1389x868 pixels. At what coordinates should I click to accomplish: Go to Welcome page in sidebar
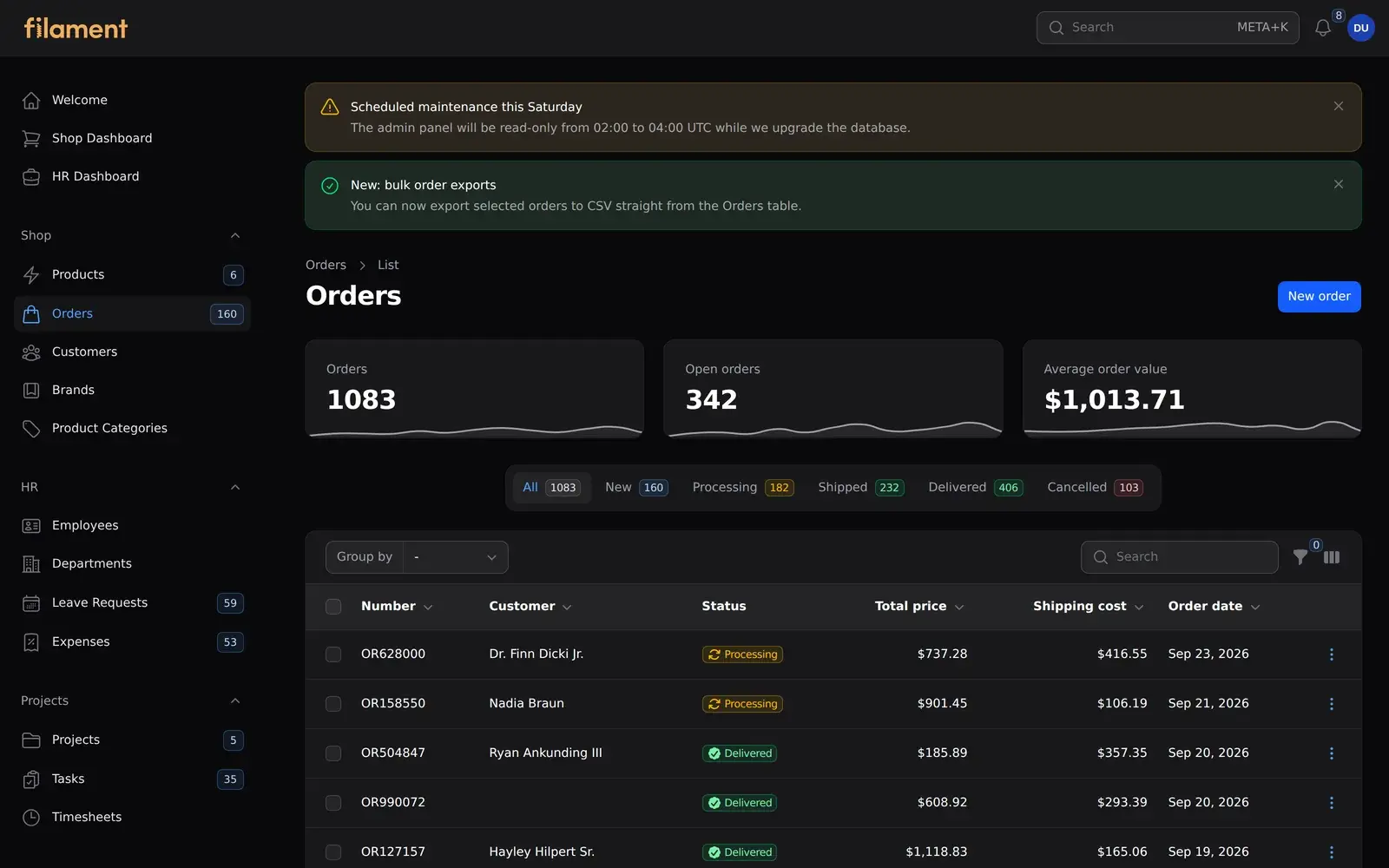pyautogui.click(x=132, y=100)
